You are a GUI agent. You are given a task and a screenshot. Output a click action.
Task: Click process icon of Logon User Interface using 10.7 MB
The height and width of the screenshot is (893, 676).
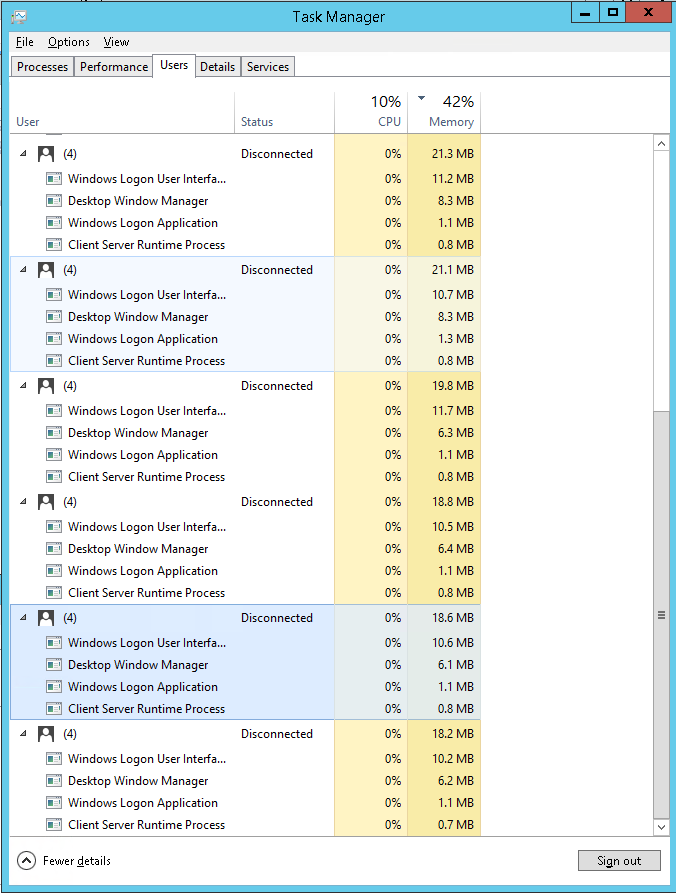54,295
